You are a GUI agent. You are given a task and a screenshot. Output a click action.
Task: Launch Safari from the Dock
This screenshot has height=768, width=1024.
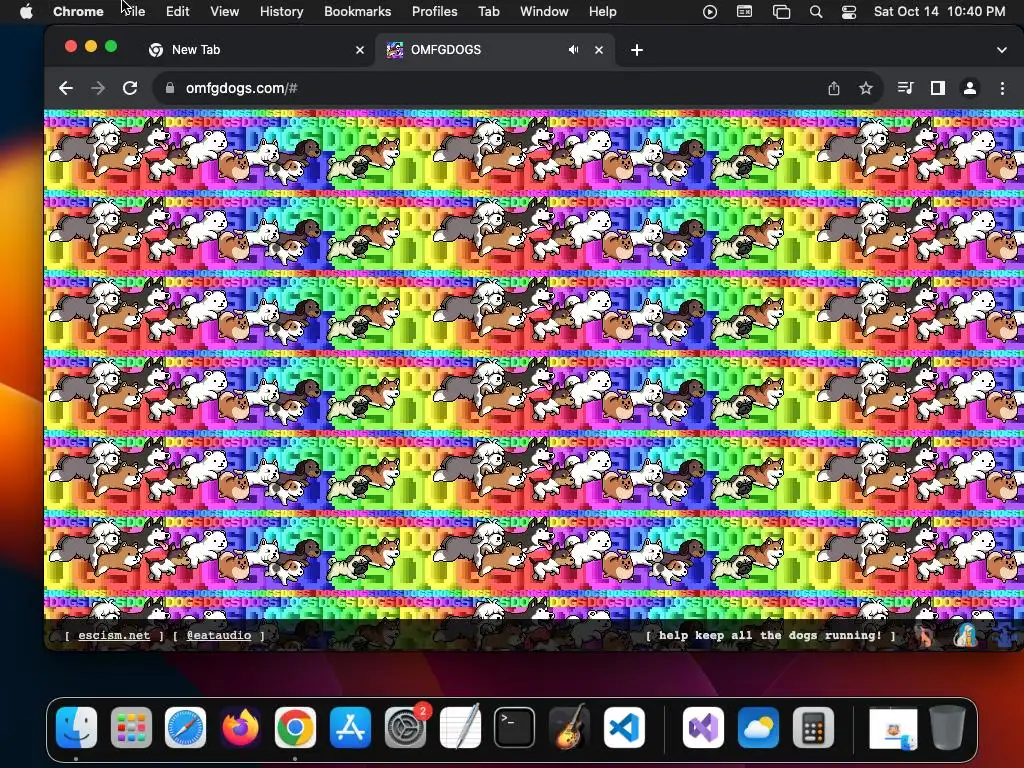(185, 728)
